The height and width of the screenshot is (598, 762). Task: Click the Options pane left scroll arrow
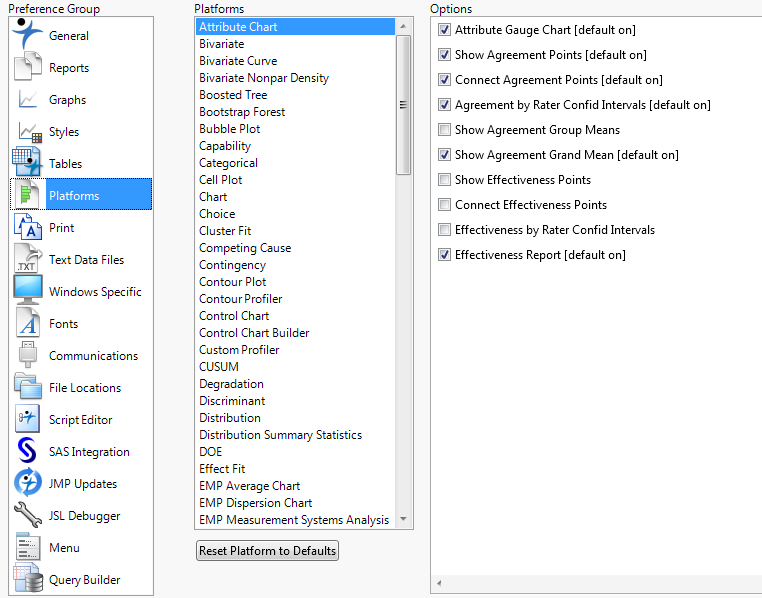(439, 583)
